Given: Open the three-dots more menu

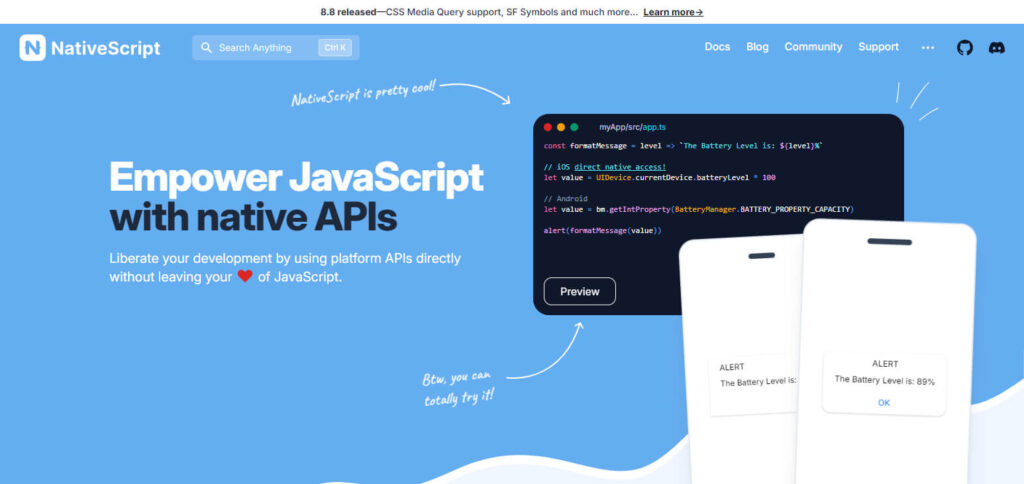Looking at the screenshot, I should pos(927,48).
